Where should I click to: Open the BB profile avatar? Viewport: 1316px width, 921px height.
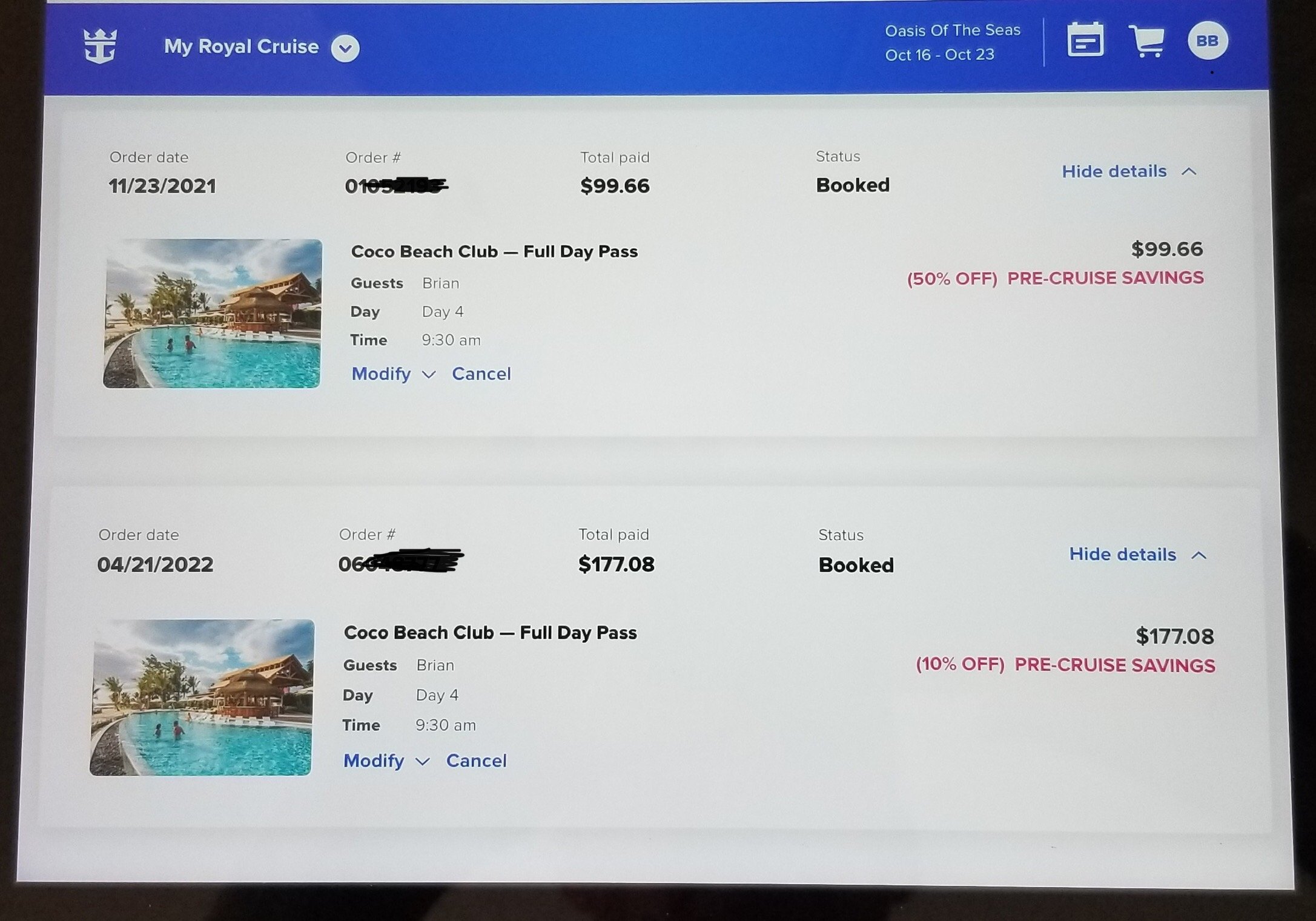(x=1208, y=41)
